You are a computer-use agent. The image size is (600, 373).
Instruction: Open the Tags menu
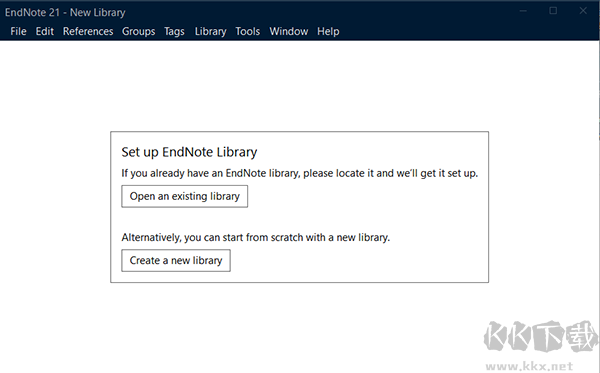tap(174, 31)
